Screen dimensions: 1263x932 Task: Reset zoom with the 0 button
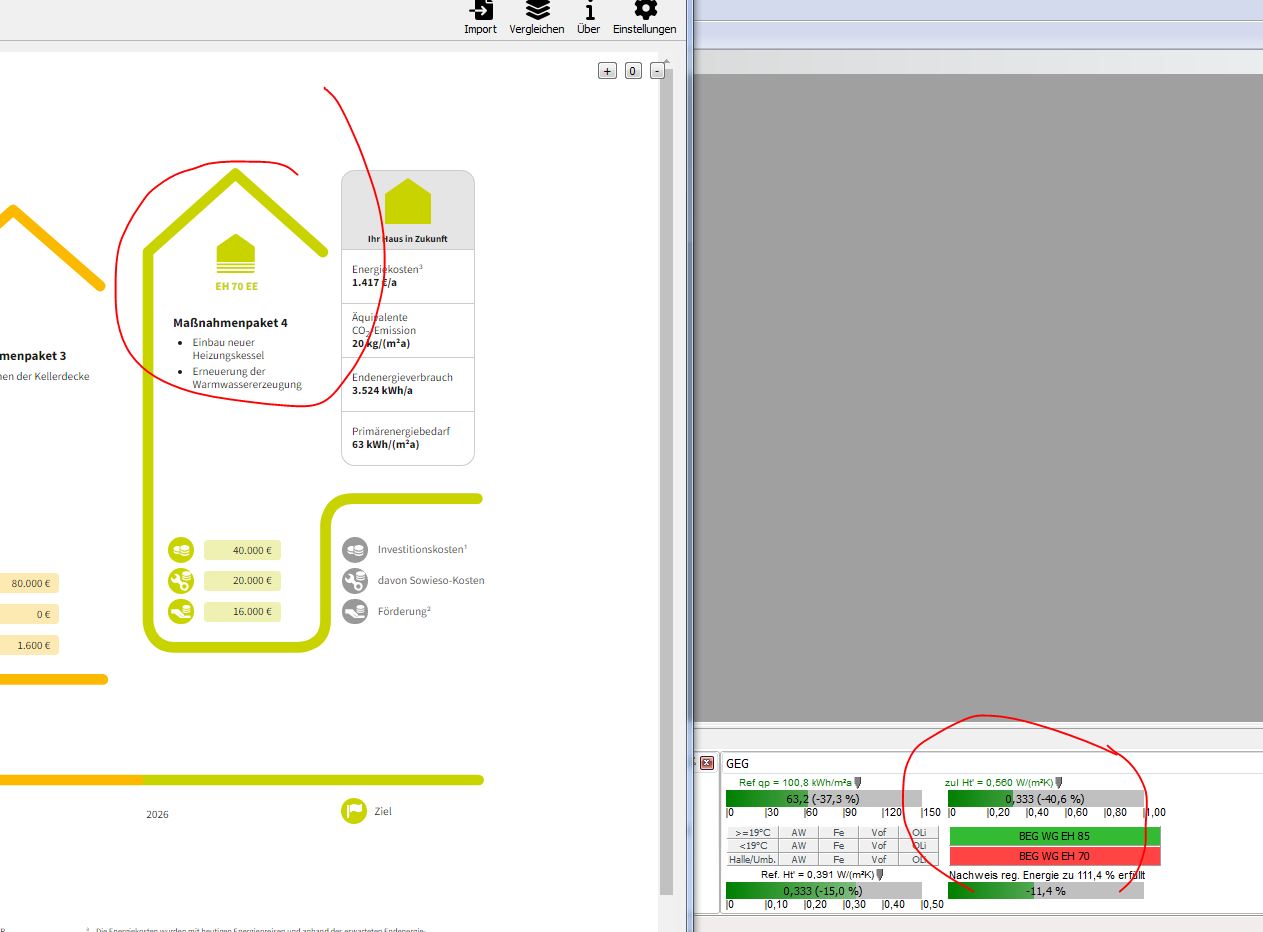click(633, 70)
